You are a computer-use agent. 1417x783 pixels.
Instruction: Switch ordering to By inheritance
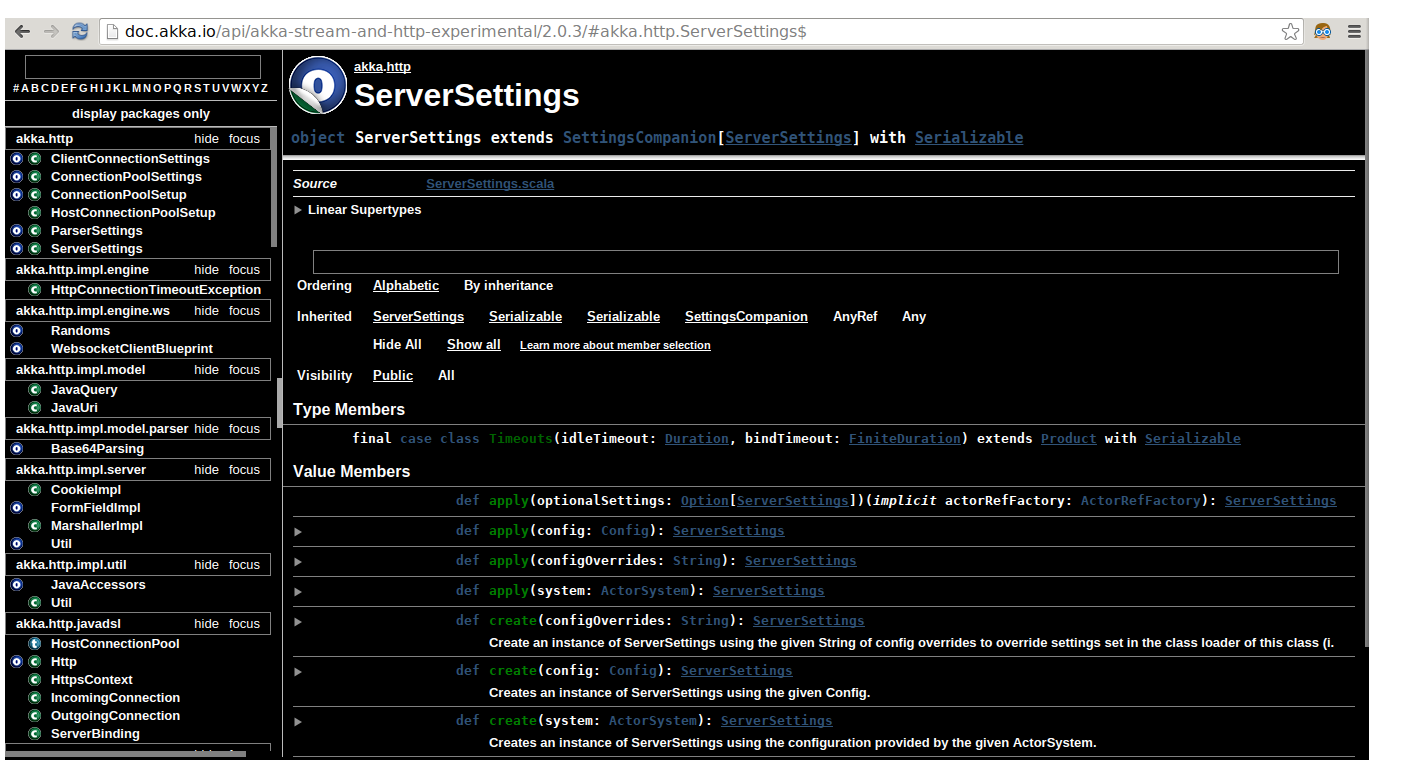(x=508, y=286)
